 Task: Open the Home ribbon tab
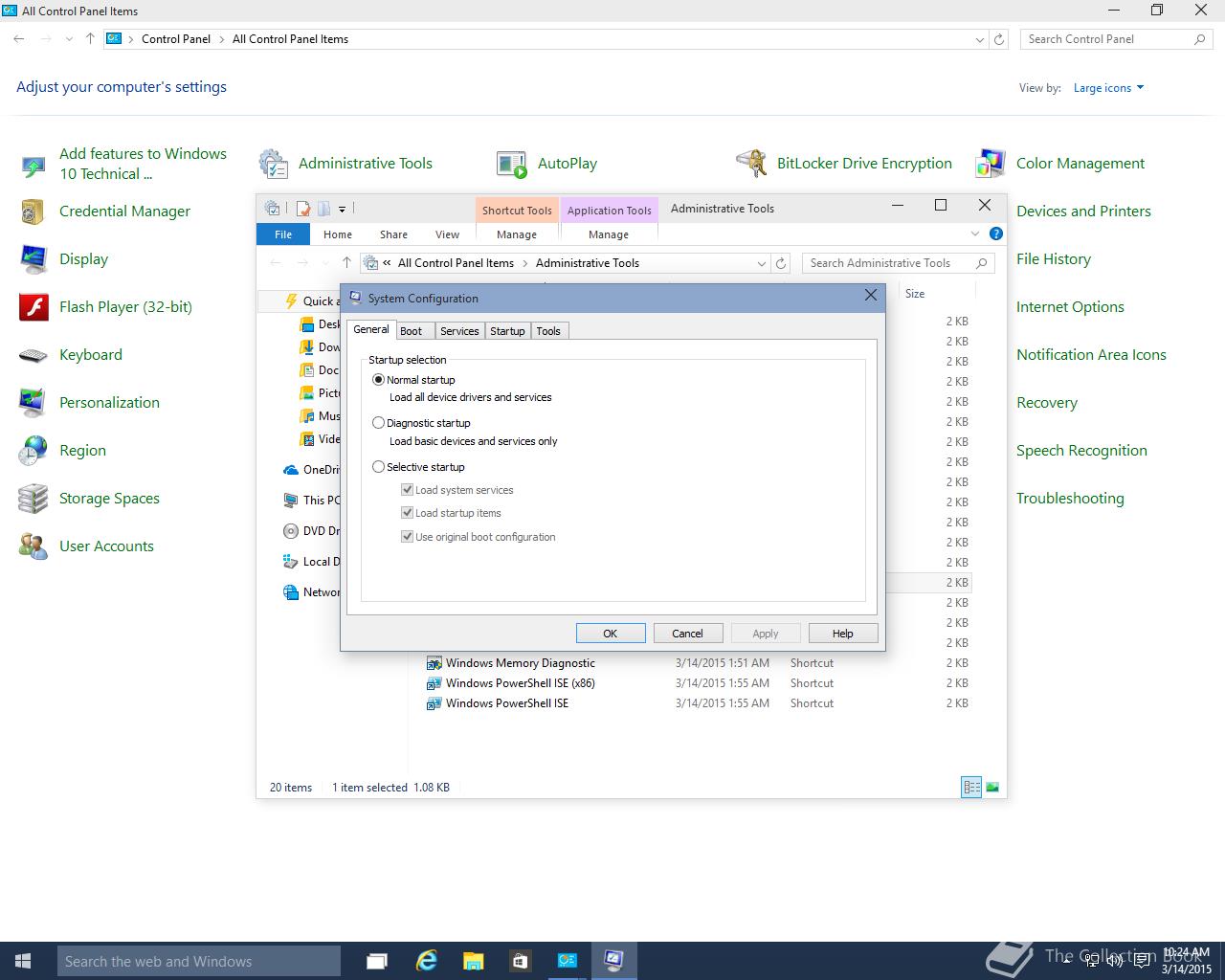pyautogui.click(x=338, y=234)
